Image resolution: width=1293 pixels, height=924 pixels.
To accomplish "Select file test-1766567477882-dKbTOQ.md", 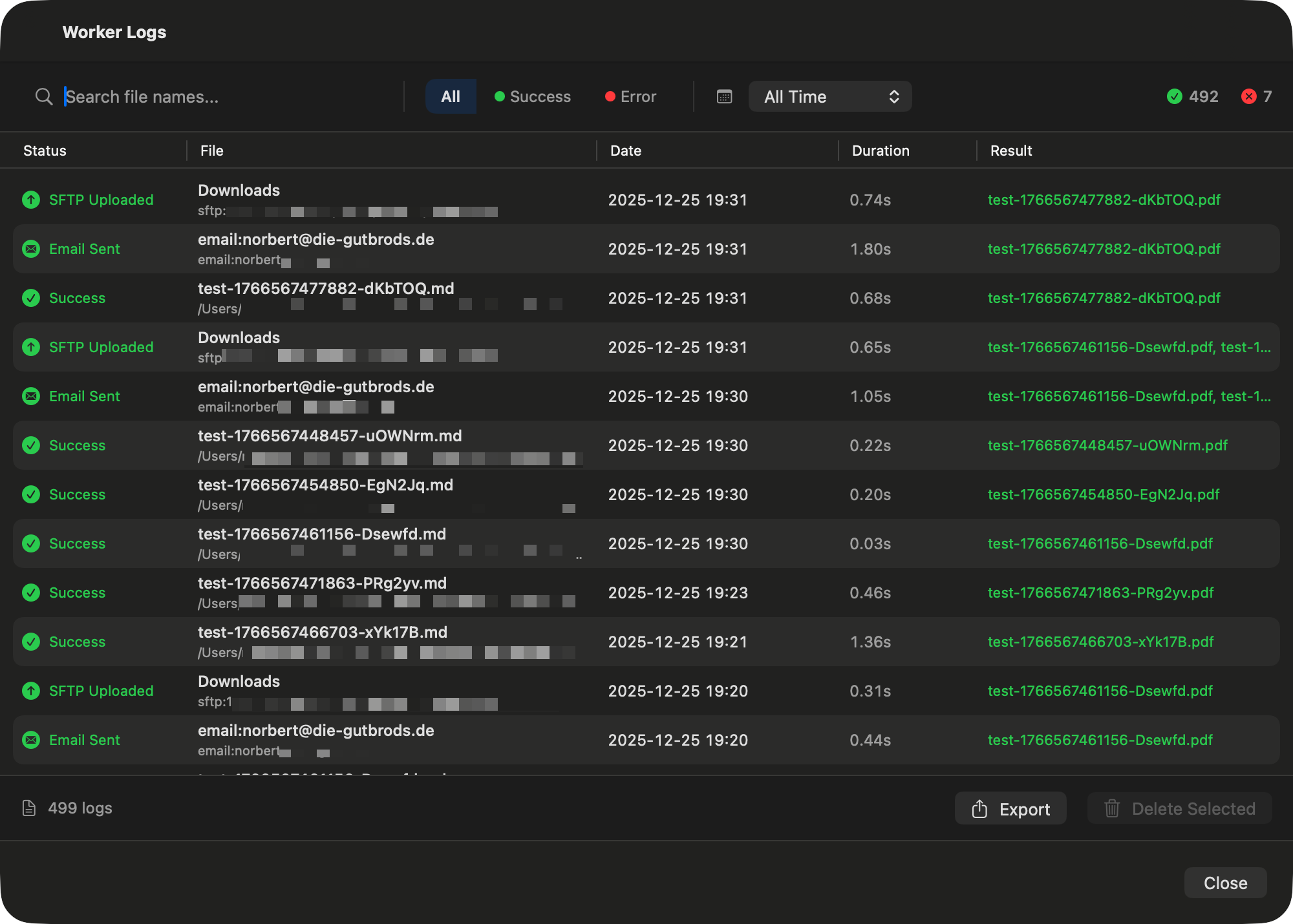I will click(x=326, y=288).
